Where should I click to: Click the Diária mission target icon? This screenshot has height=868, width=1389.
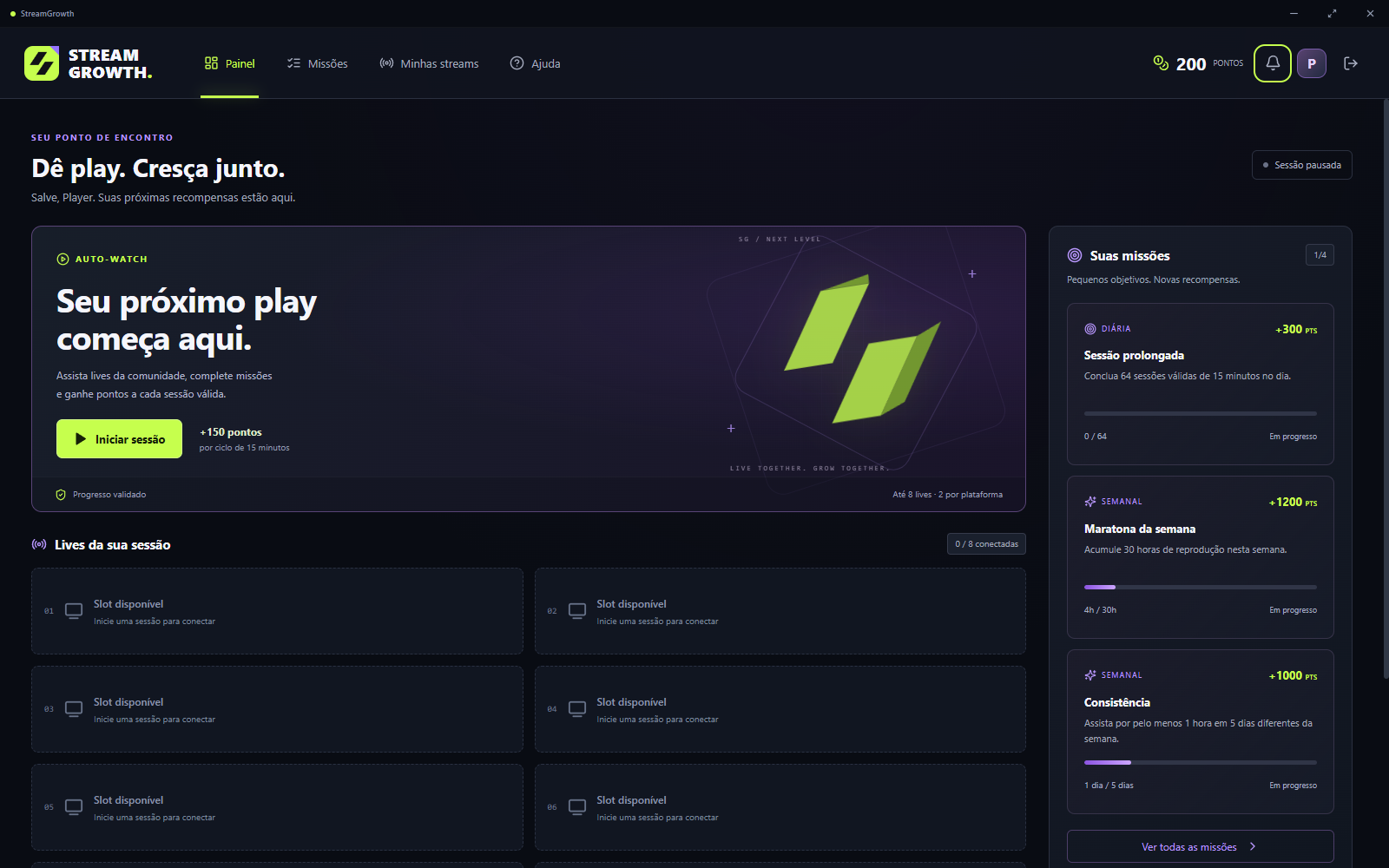[1090, 329]
